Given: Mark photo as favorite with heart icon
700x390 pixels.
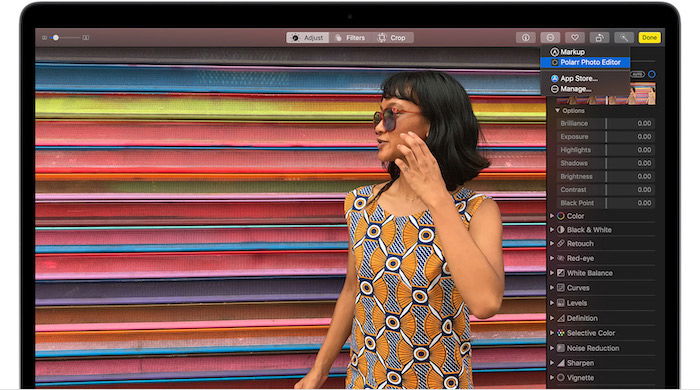Looking at the screenshot, I should 575,37.
